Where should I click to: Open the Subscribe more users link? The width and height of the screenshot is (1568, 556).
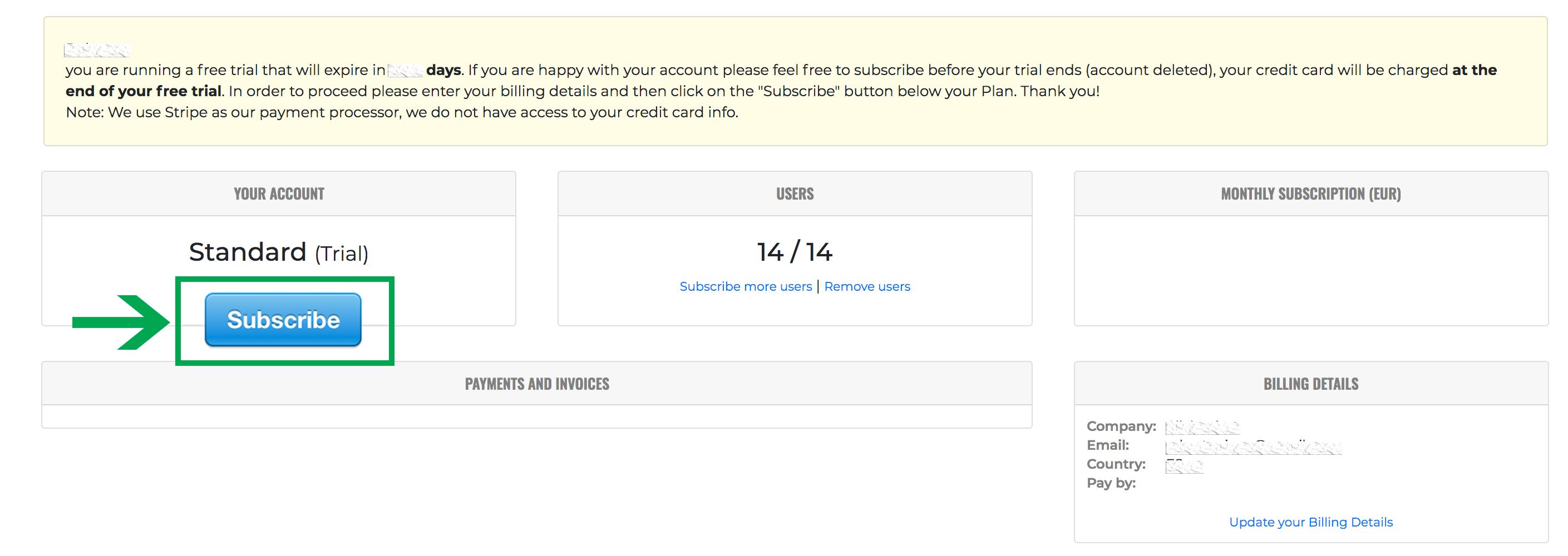click(x=745, y=286)
